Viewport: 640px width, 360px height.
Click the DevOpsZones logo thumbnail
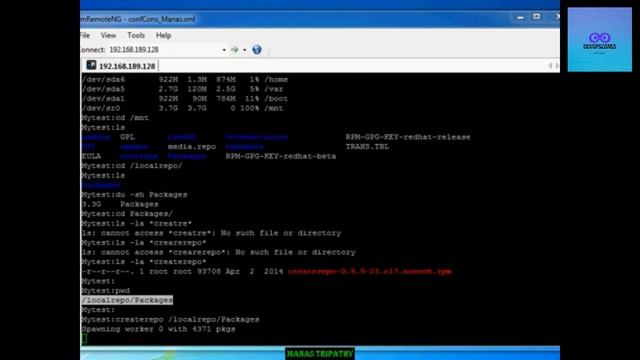click(x=600, y=40)
